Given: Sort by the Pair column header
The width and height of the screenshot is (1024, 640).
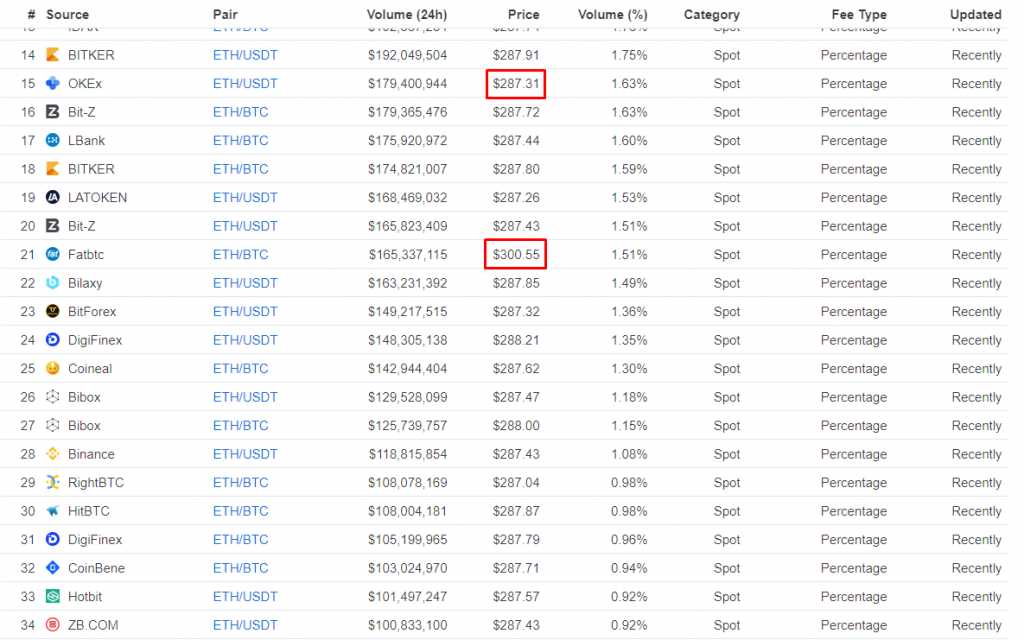Looking at the screenshot, I should click(x=225, y=14).
